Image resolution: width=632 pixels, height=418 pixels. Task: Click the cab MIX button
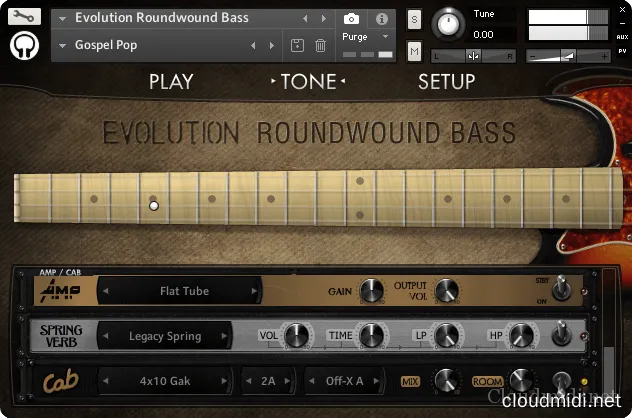coord(410,381)
